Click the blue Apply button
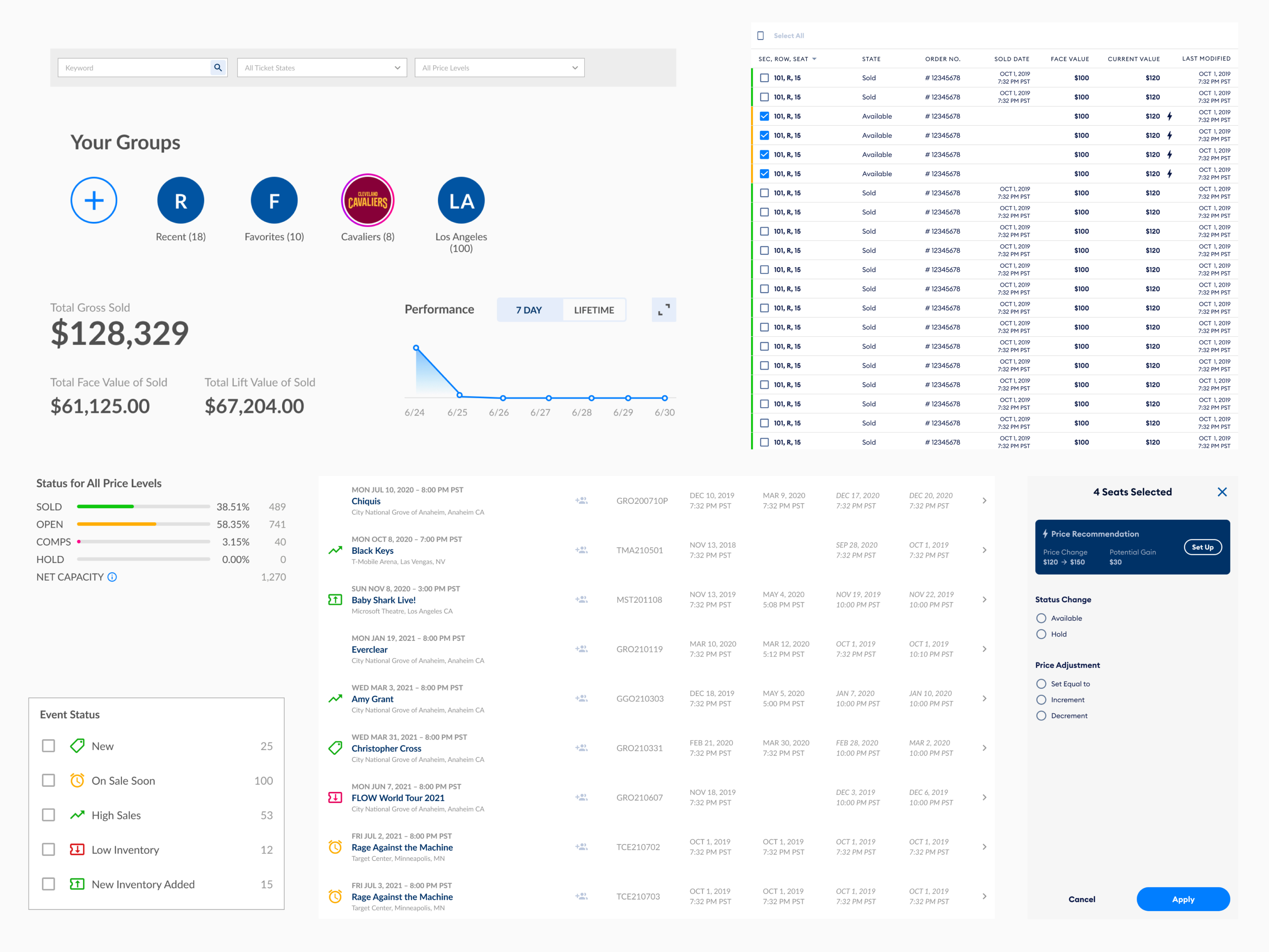1269x952 pixels. pyautogui.click(x=1183, y=899)
